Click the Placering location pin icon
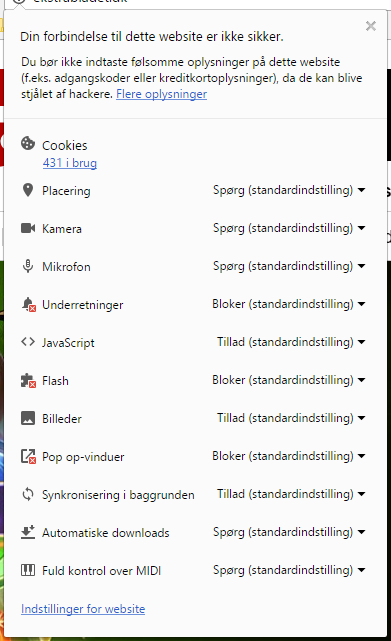 [x=28, y=190]
